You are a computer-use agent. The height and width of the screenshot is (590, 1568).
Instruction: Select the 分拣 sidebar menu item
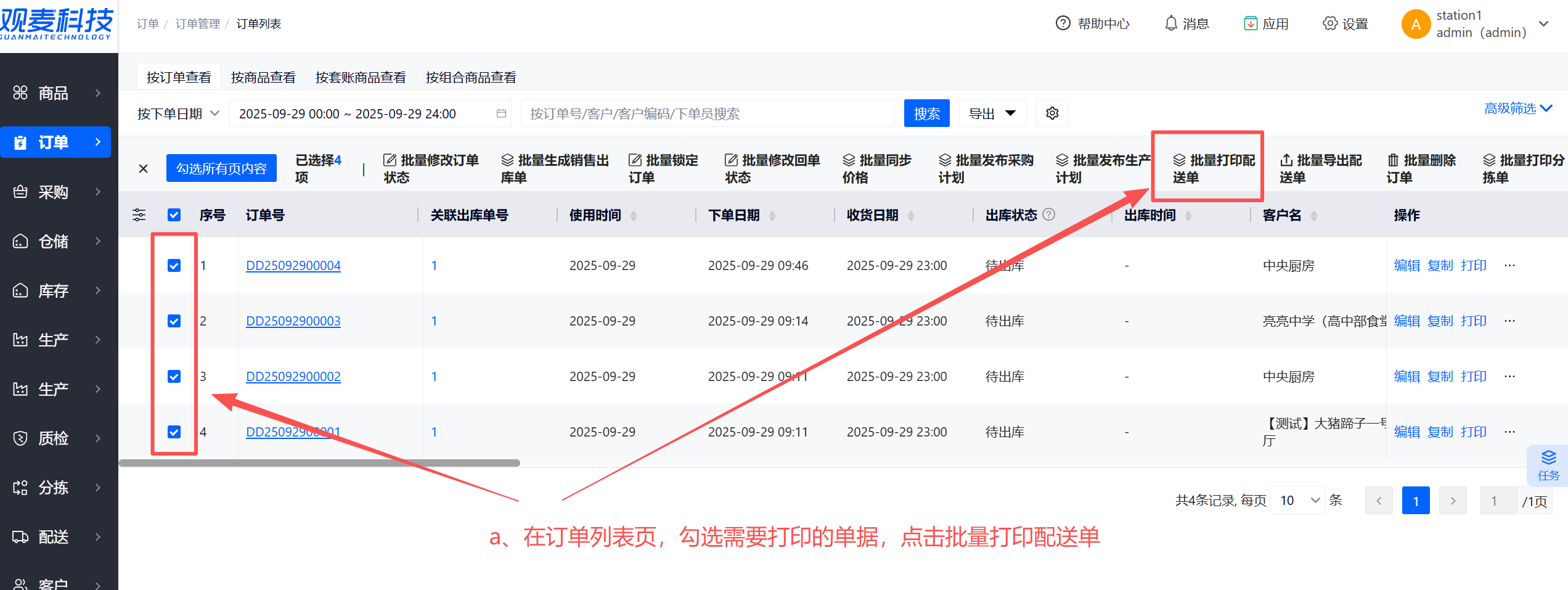pyautogui.click(x=55, y=488)
